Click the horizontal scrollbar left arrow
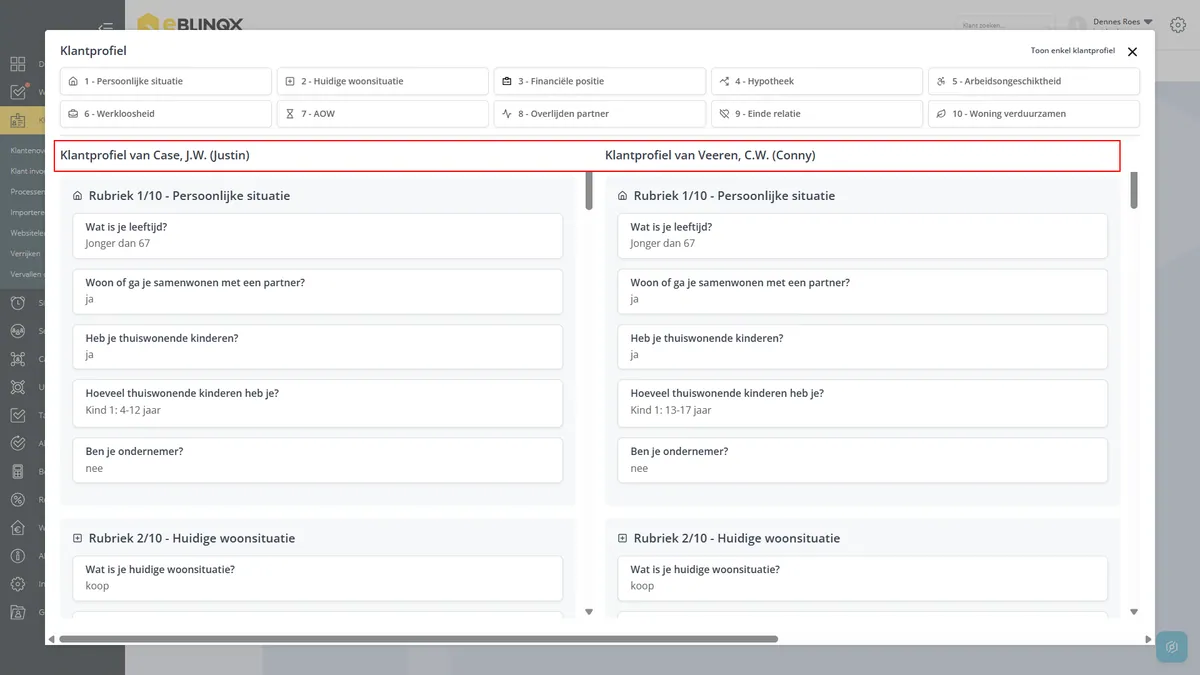This screenshot has height=675, width=1200. tap(51, 639)
